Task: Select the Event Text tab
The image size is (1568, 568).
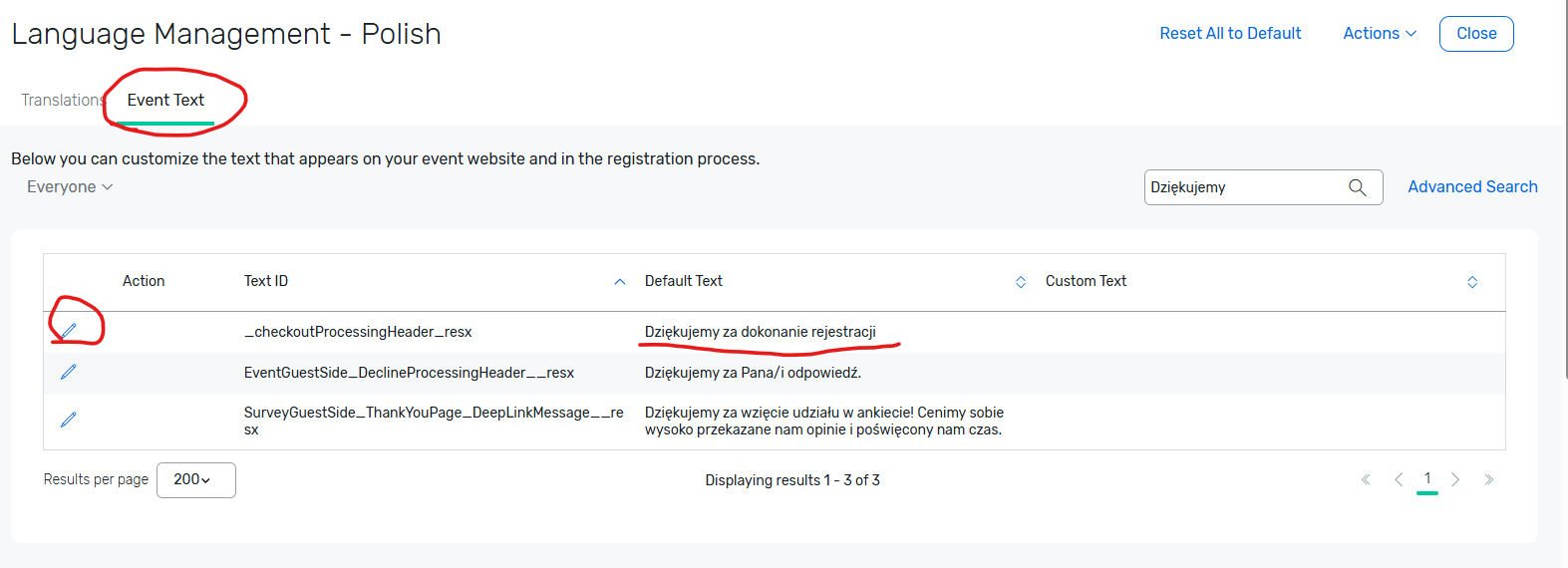Action: click(165, 101)
